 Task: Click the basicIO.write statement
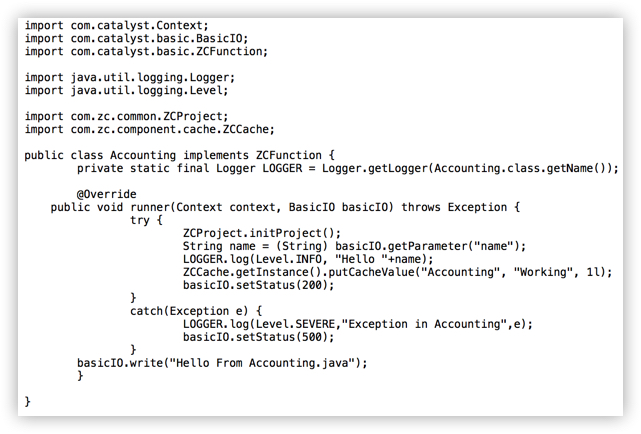[222, 363]
